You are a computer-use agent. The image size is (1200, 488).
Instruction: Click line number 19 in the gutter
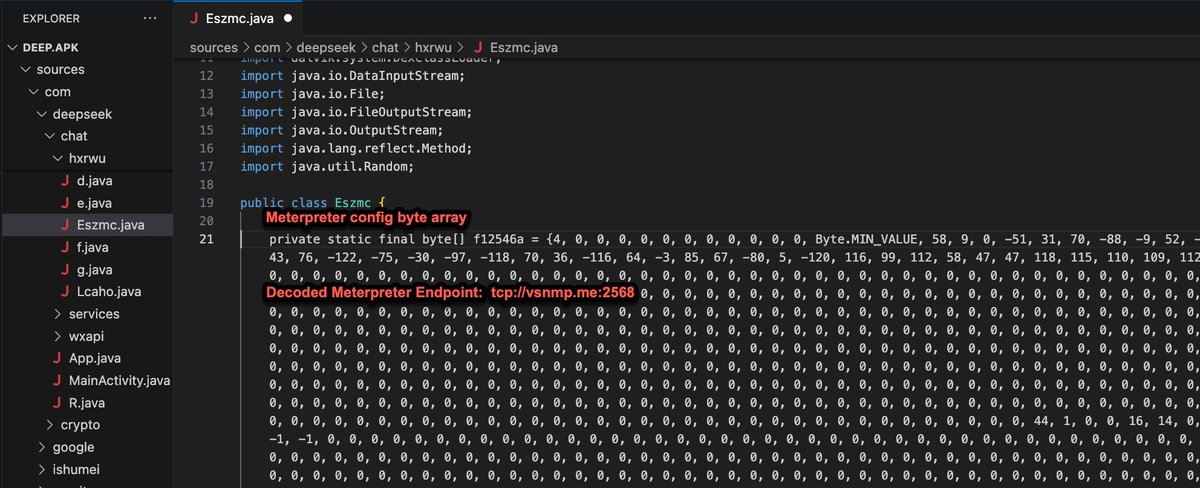pos(207,203)
